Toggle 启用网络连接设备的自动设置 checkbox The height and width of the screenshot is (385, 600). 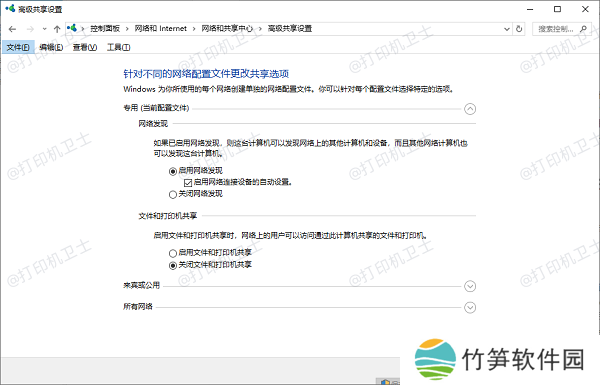coord(188,183)
